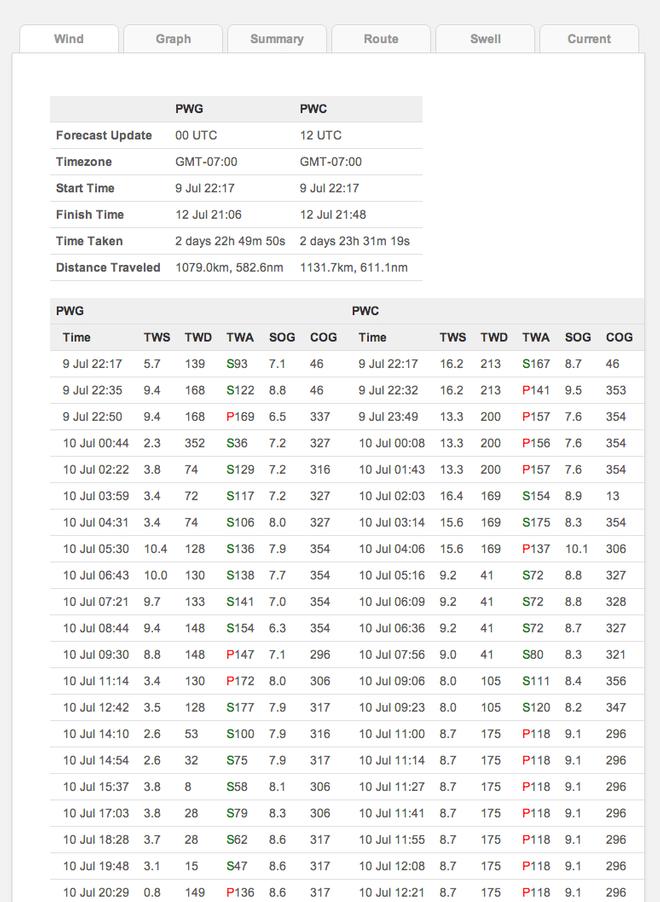660x902 pixels.
Task: Open the Swell tab
Action: pyautogui.click(x=485, y=39)
